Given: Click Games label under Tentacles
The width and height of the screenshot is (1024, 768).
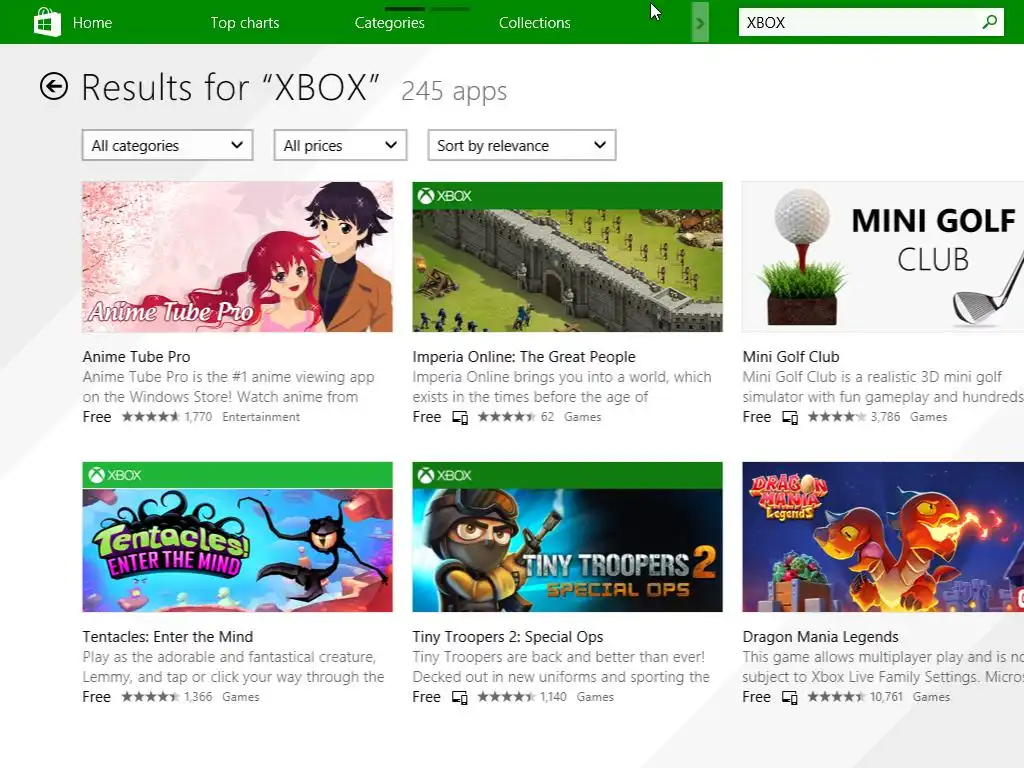Looking at the screenshot, I should pos(240,697).
